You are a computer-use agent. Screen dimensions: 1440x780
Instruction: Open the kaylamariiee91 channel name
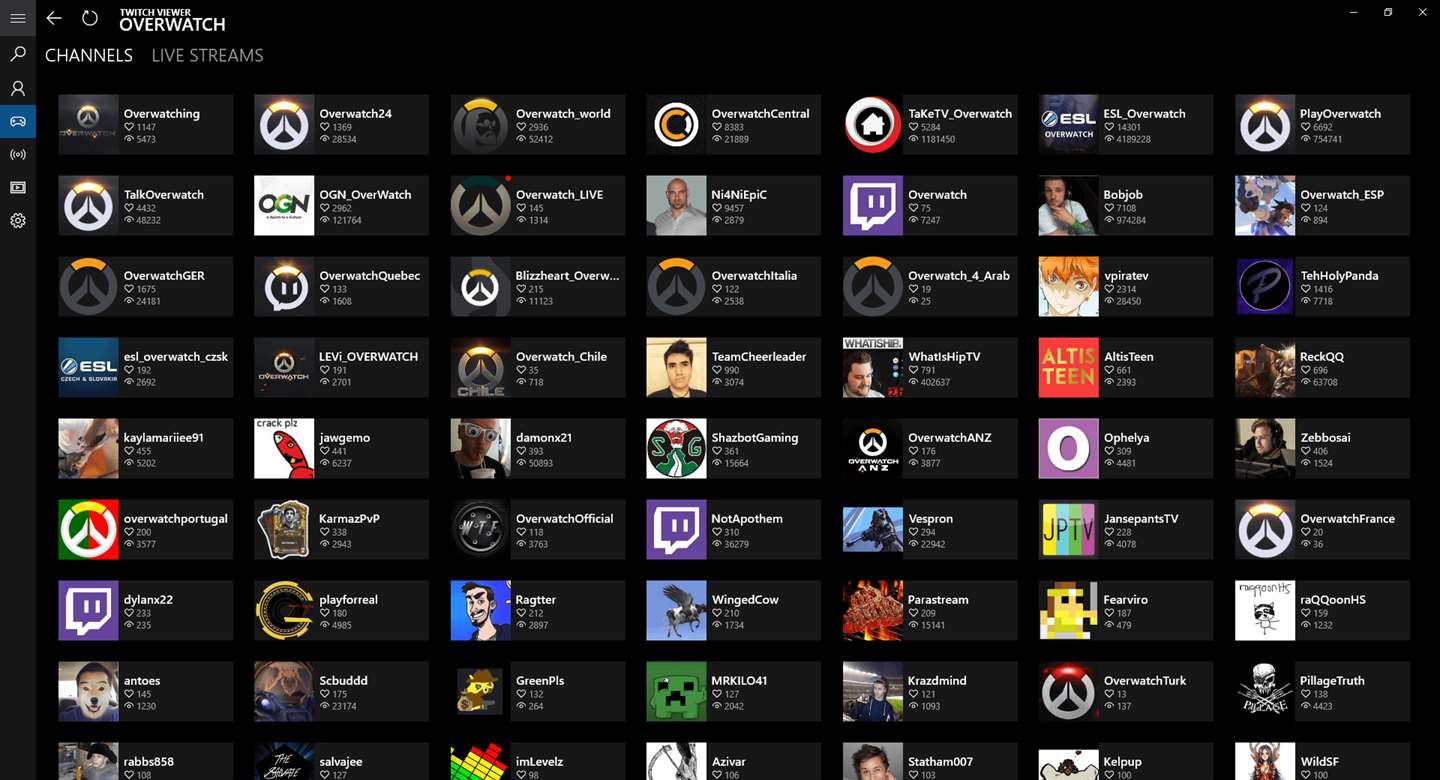[163, 438]
